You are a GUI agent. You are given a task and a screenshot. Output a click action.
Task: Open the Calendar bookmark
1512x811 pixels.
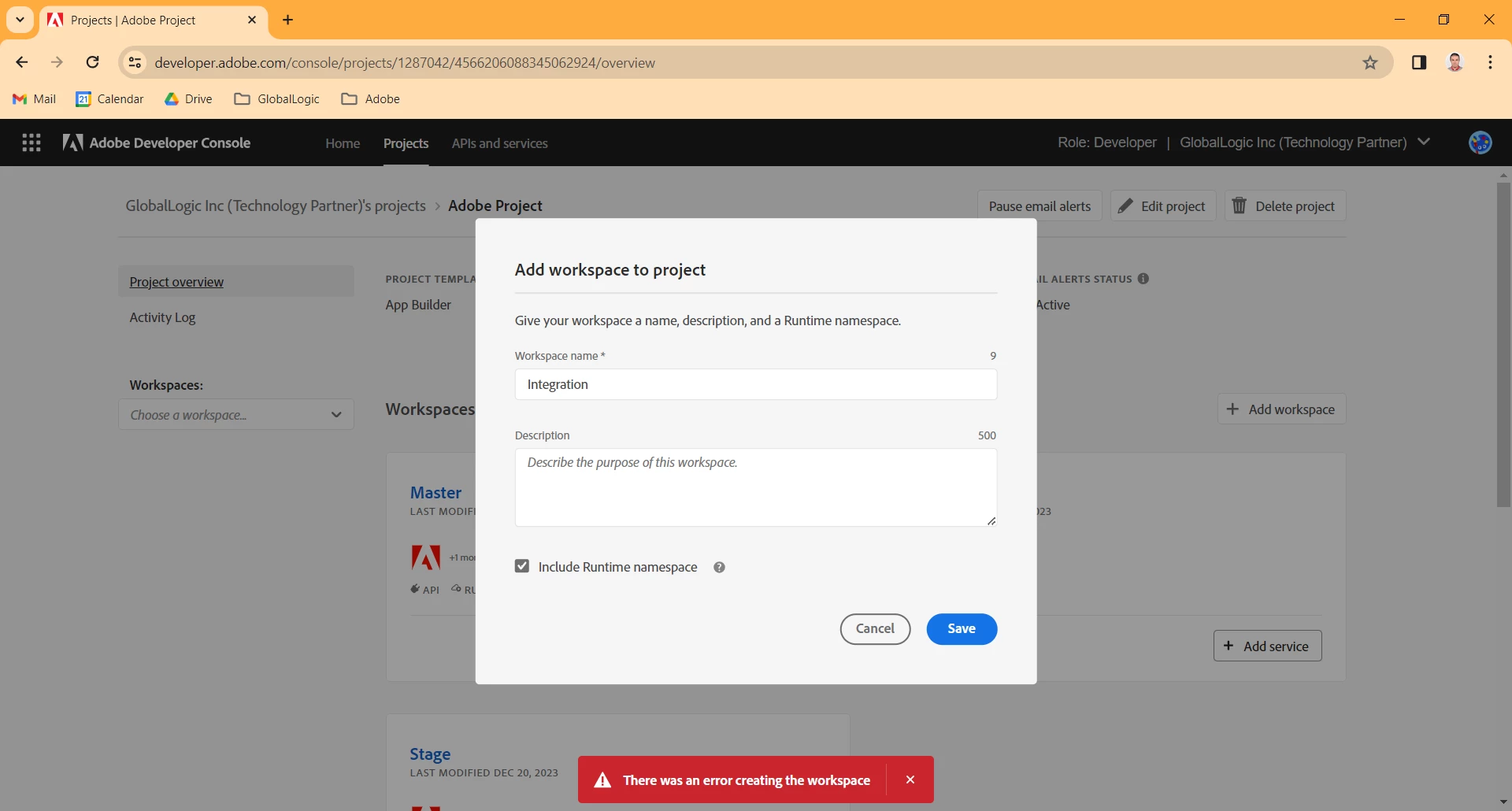coord(109,98)
